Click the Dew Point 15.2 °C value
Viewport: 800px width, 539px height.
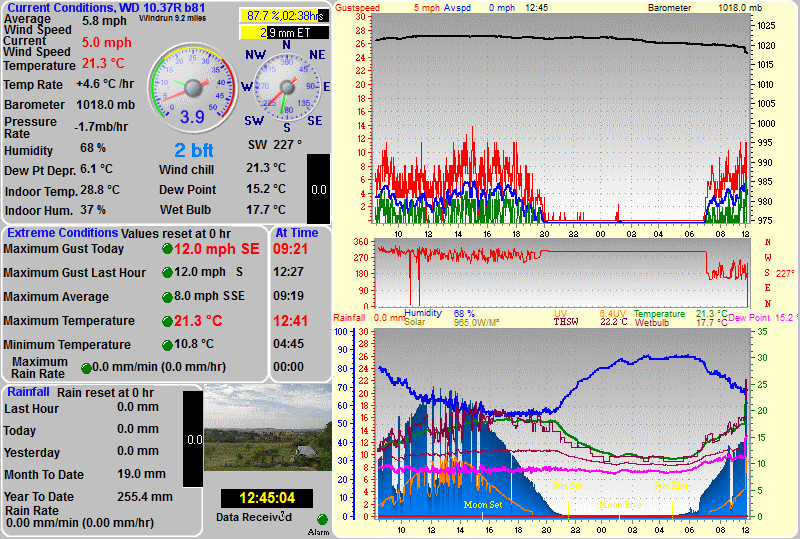(266, 189)
